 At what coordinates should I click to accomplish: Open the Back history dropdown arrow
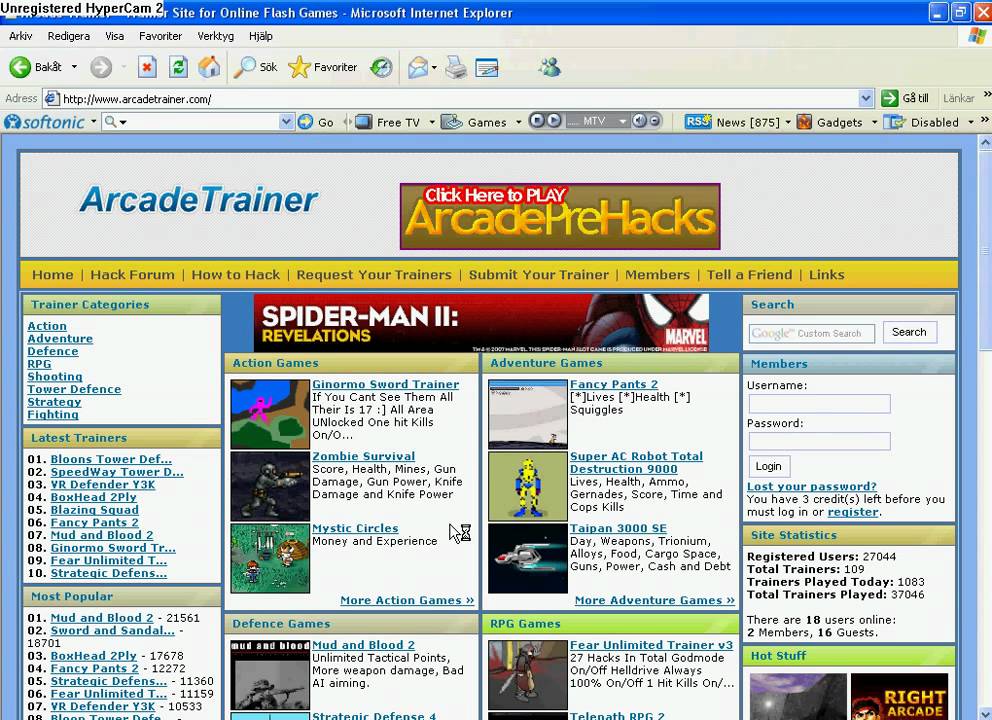pyautogui.click(x=74, y=66)
